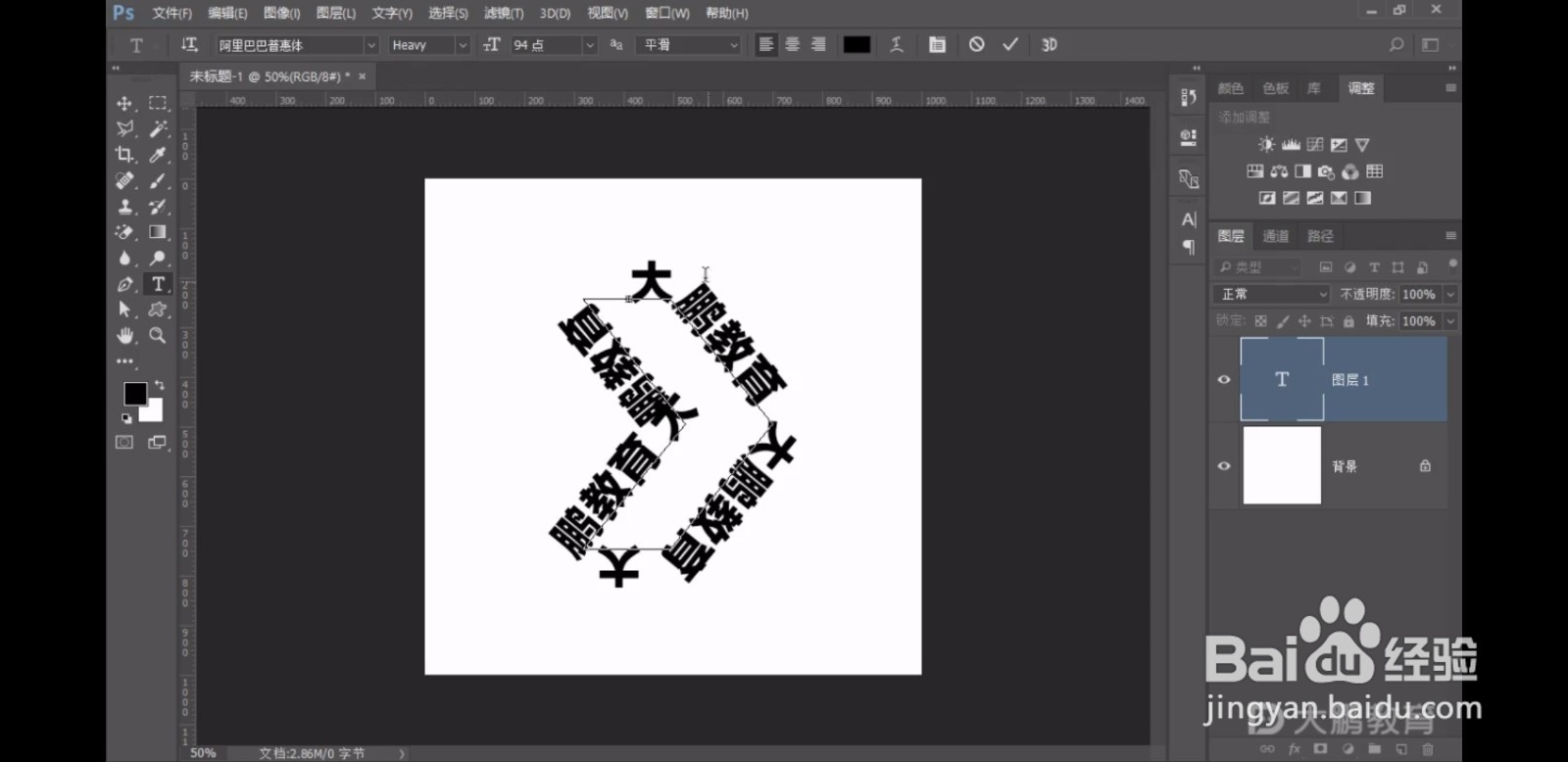
Task: Select the Gradient tool
Action: click(157, 232)
